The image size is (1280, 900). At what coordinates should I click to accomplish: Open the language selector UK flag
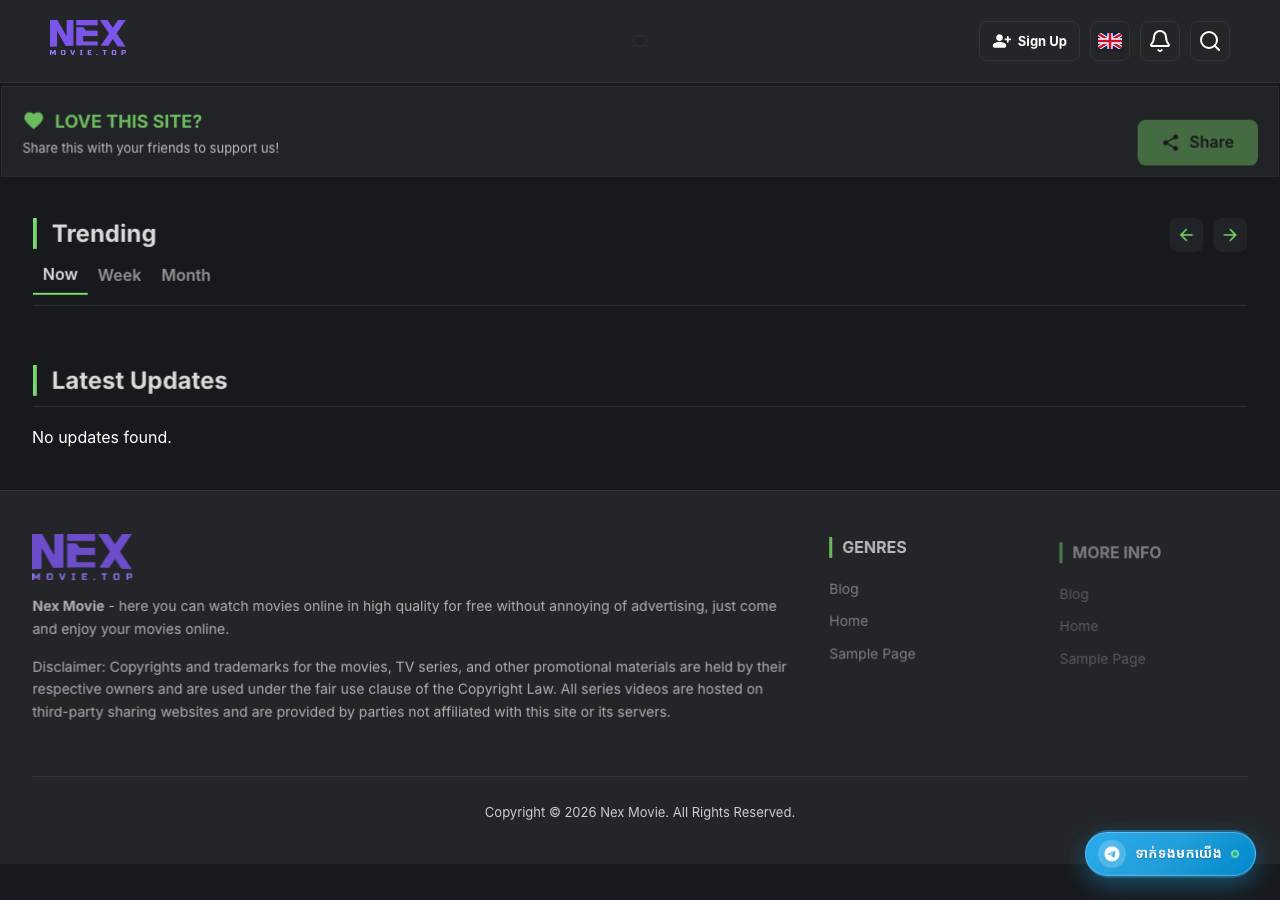click(x=1110, y=41)
